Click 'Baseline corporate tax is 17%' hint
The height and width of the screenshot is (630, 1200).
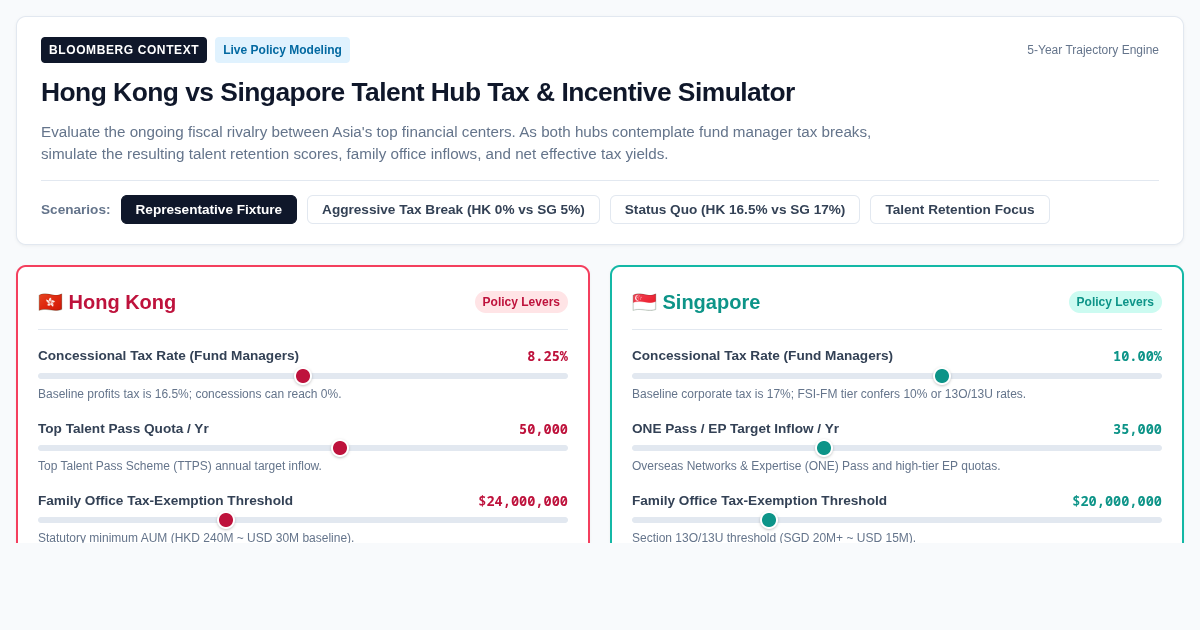point(829,394)
